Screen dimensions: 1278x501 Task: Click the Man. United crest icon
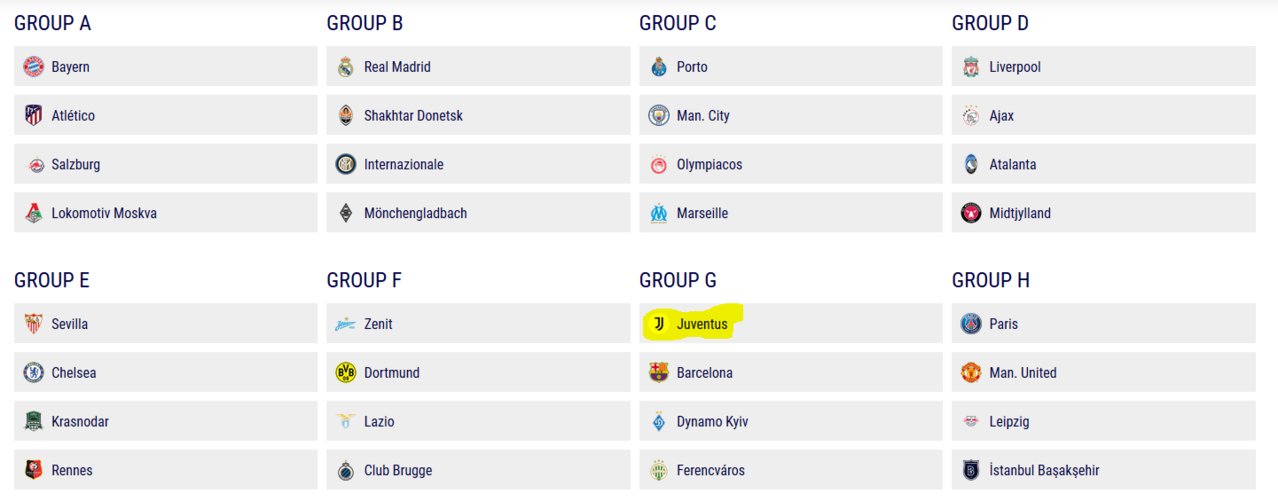[971, 373]
